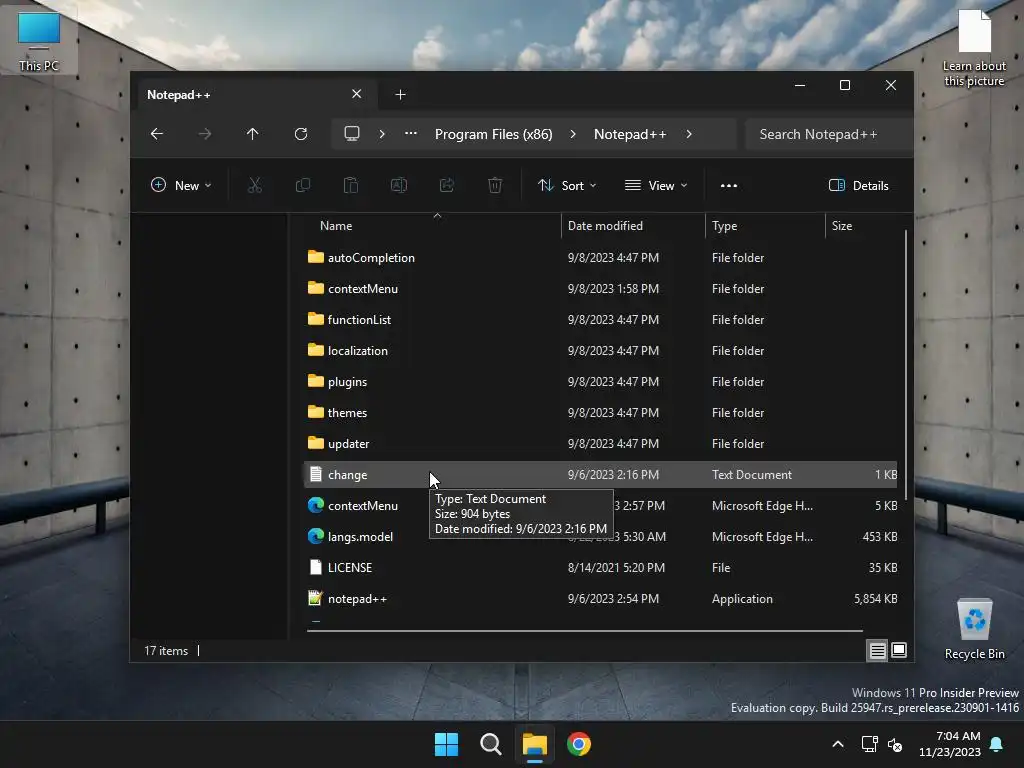The image size is (1024, 768).
Task: Open the Windows Start menu
Action: click(x=447, y=744)
